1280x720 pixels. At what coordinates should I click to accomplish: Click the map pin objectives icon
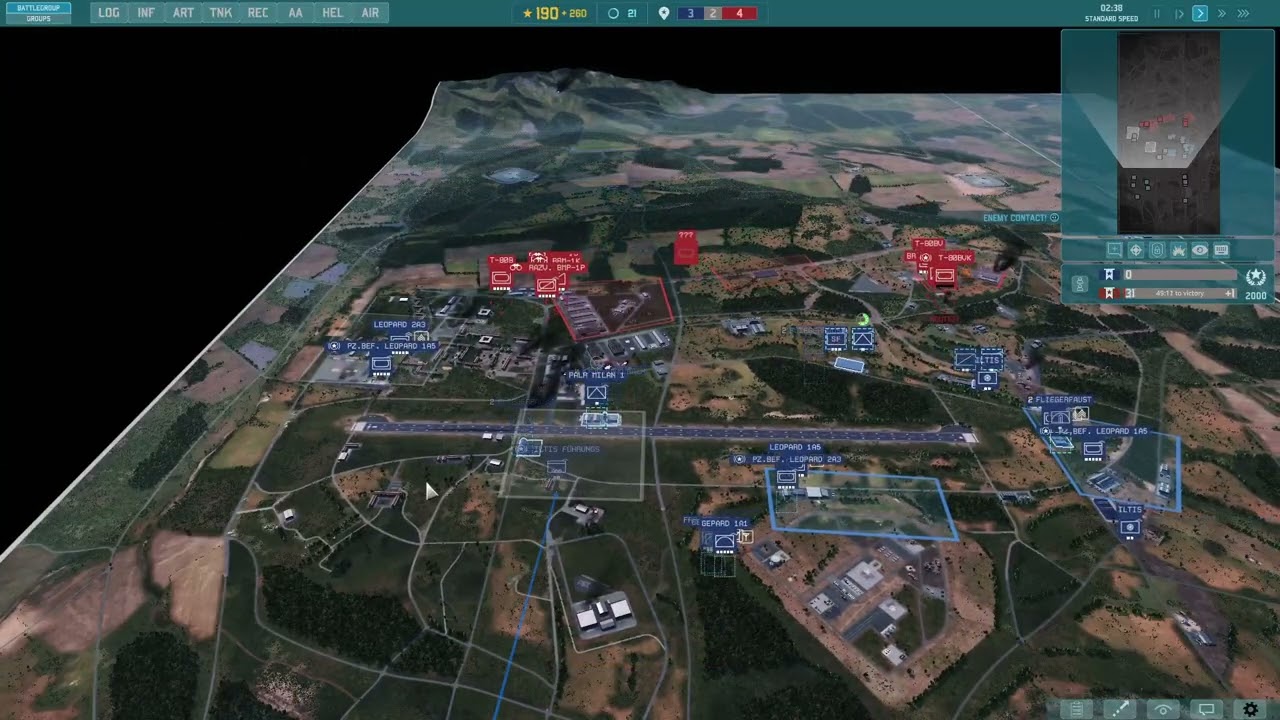664,13
